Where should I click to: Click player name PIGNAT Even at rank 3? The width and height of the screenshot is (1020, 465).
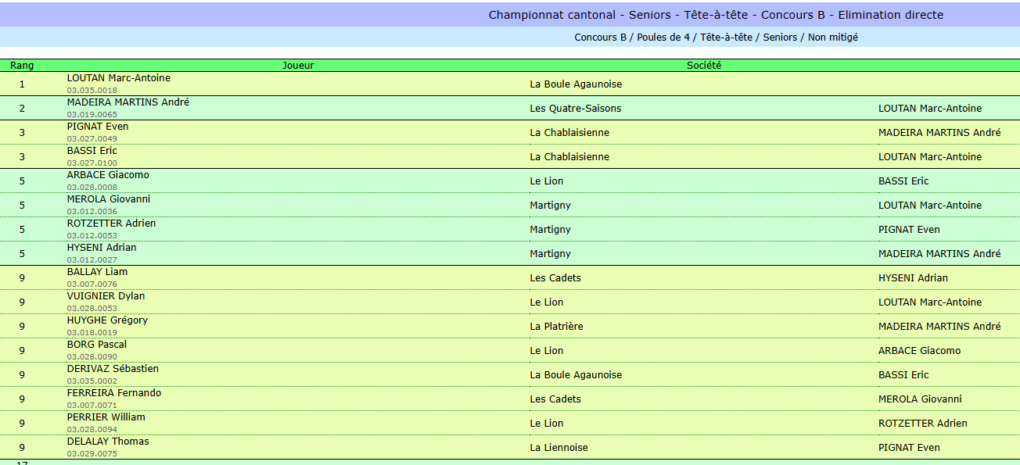point(98,126)
